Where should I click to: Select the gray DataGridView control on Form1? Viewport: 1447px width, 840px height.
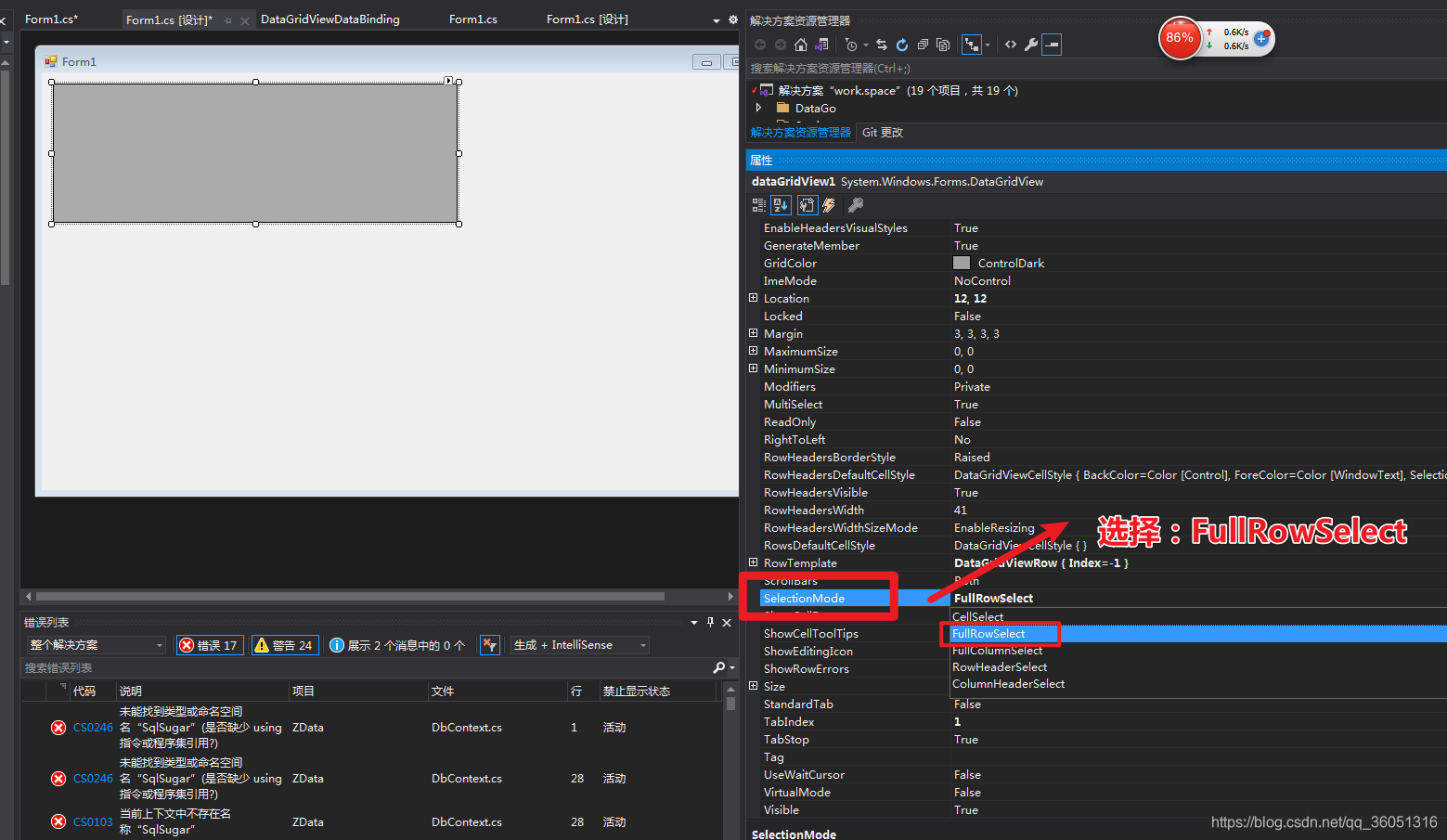(x=255, y=153)
